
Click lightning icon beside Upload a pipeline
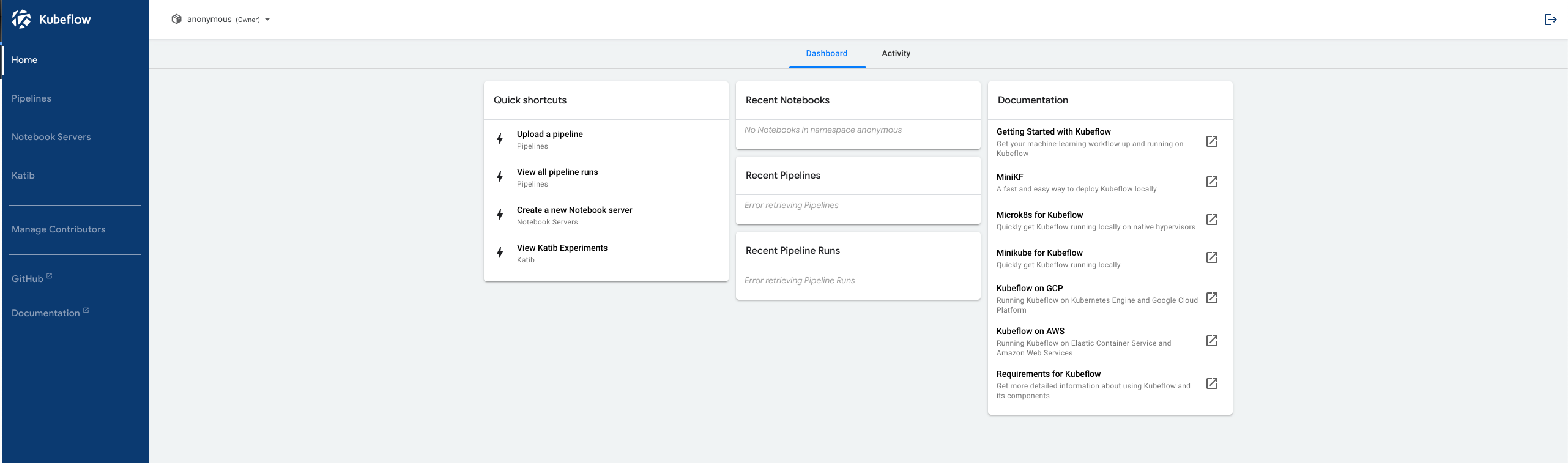point(500,139)
